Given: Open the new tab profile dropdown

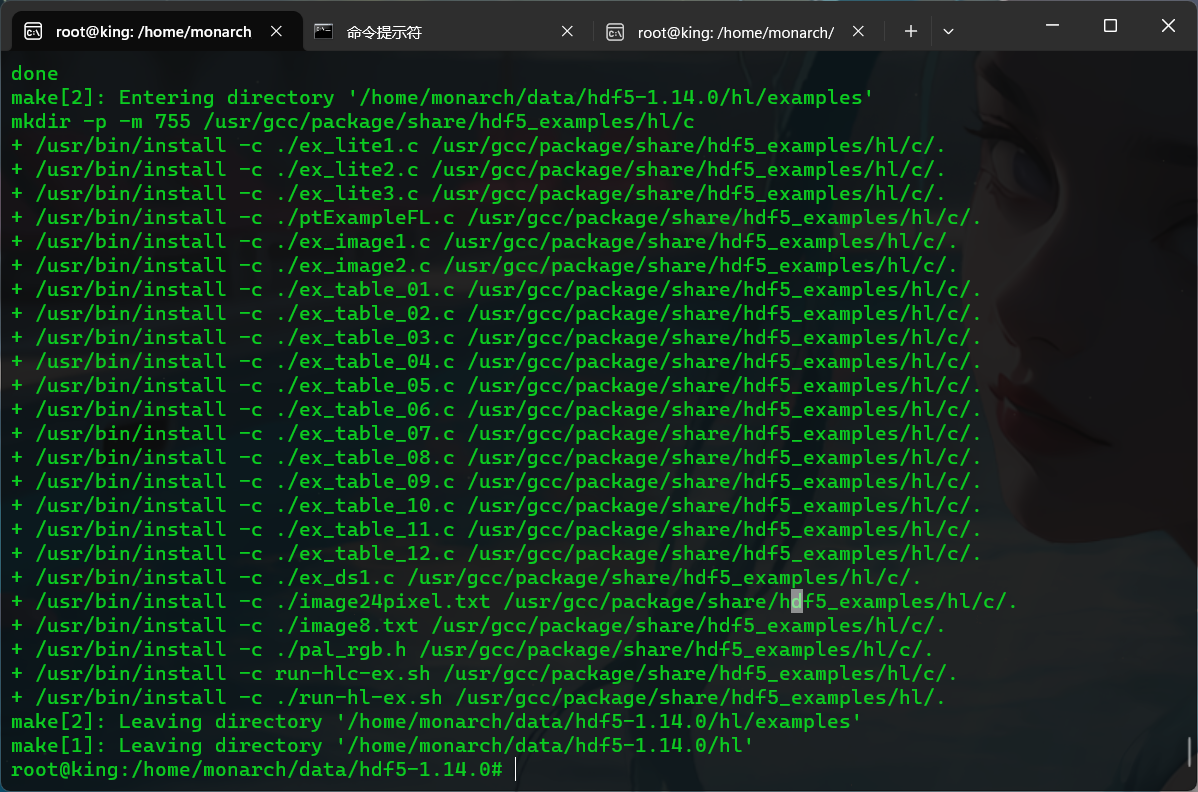Looking at the screenshot, I should 948,31.
